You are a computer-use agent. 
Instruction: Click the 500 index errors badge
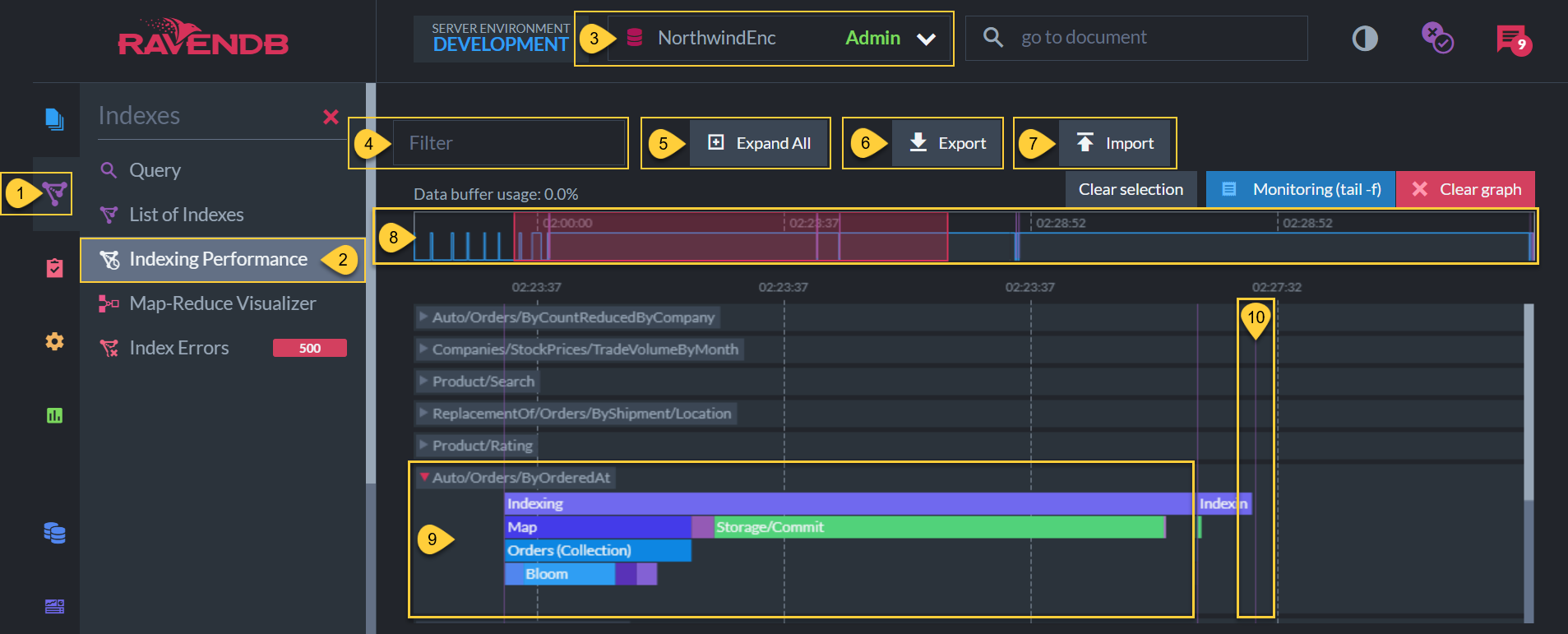pos(310,348)
